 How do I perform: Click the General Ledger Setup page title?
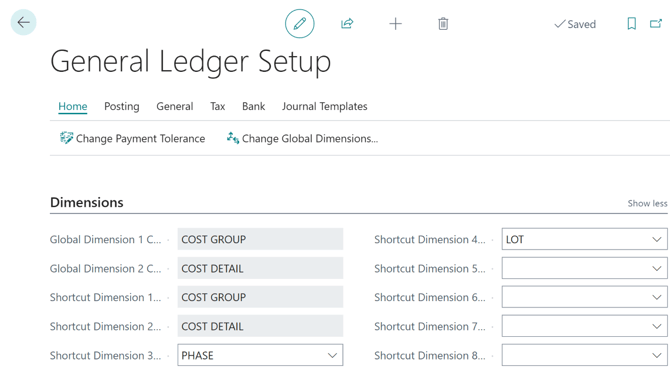(x=191, y=62)
